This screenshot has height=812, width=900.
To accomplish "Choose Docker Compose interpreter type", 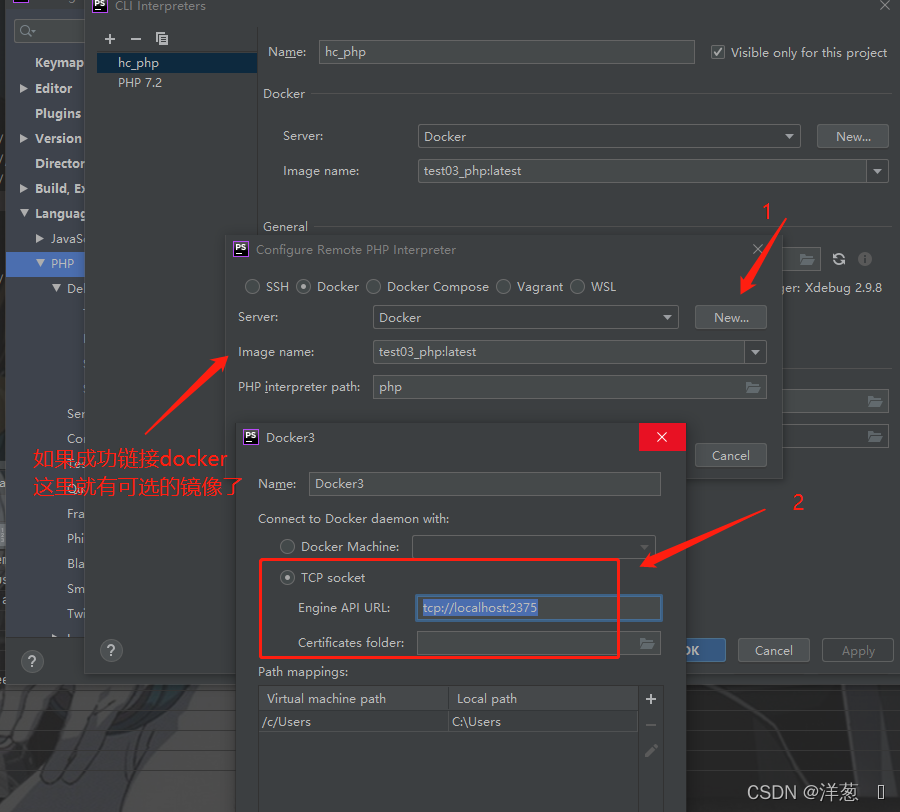I will click(x=374, y=286).
